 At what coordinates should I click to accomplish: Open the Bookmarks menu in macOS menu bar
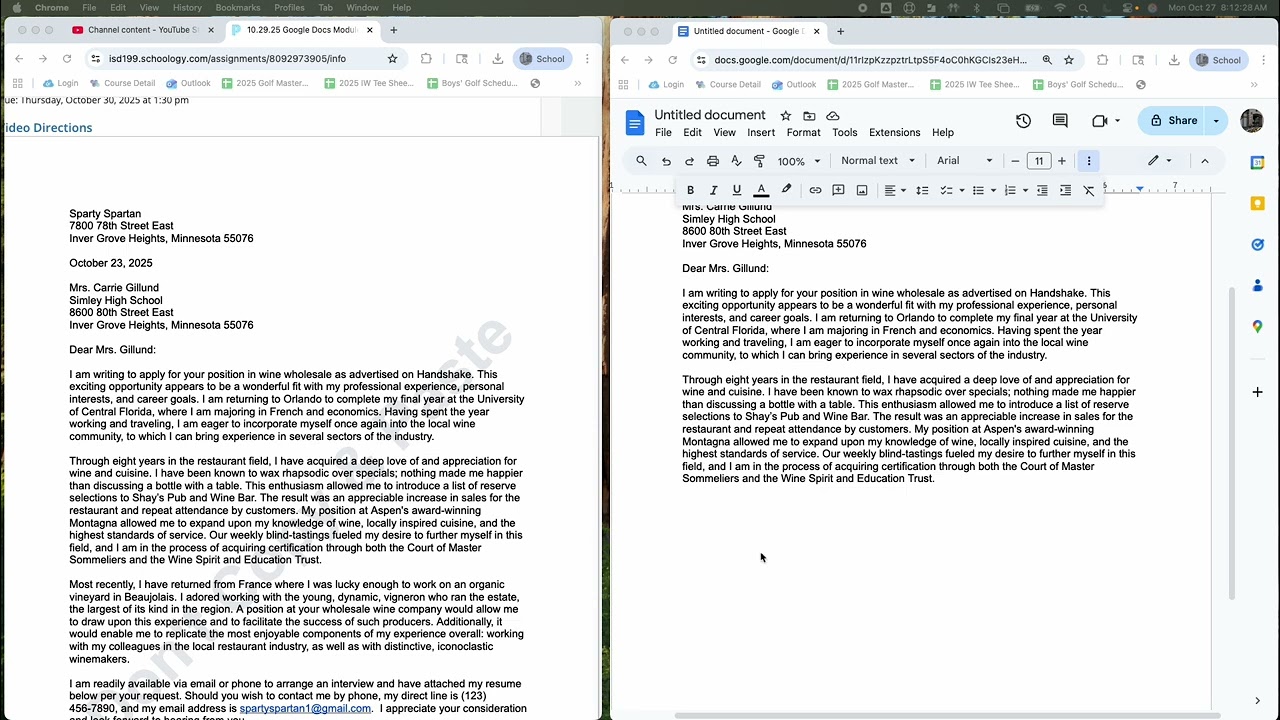point(238,8)
